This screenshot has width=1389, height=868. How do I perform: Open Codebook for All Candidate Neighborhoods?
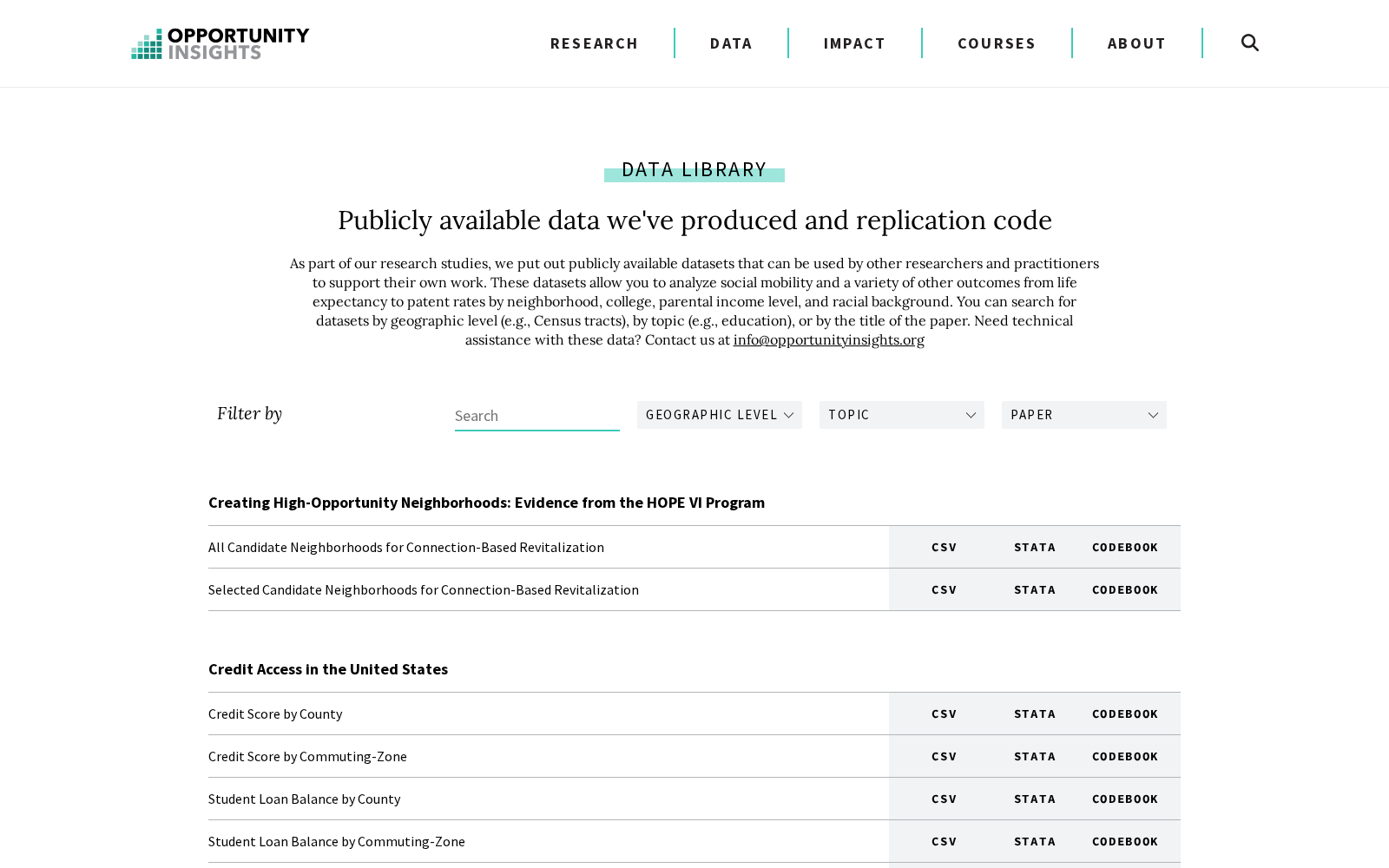click(1125, 547)
